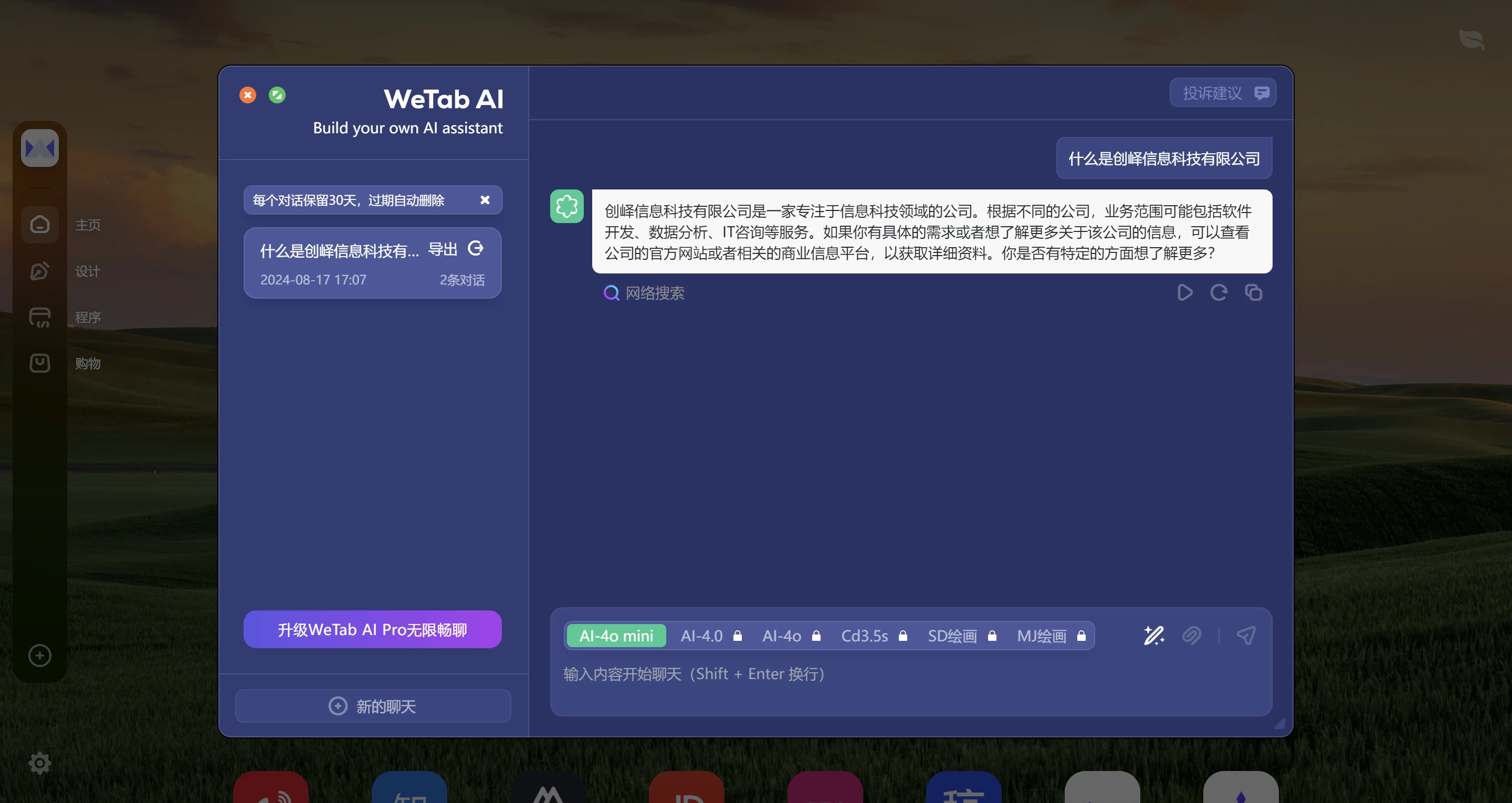
Task: Open the 设计 sidebar icon
Action: pyautogui.click(x=40, y=271)
